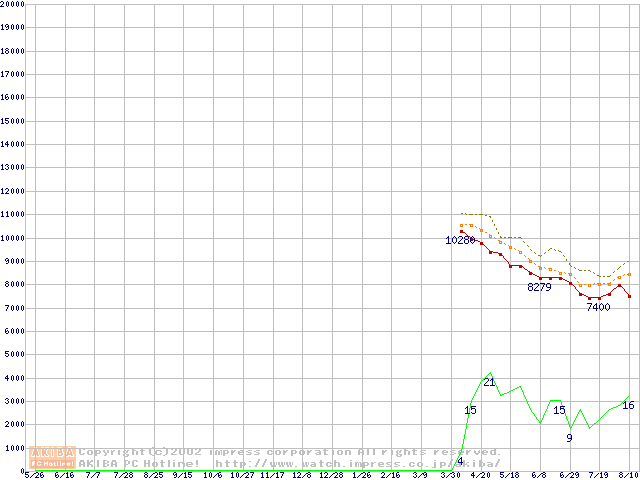640x480 pixels.
Task: Select the 8/10 date on the X axis
Action: pos(628,476)
